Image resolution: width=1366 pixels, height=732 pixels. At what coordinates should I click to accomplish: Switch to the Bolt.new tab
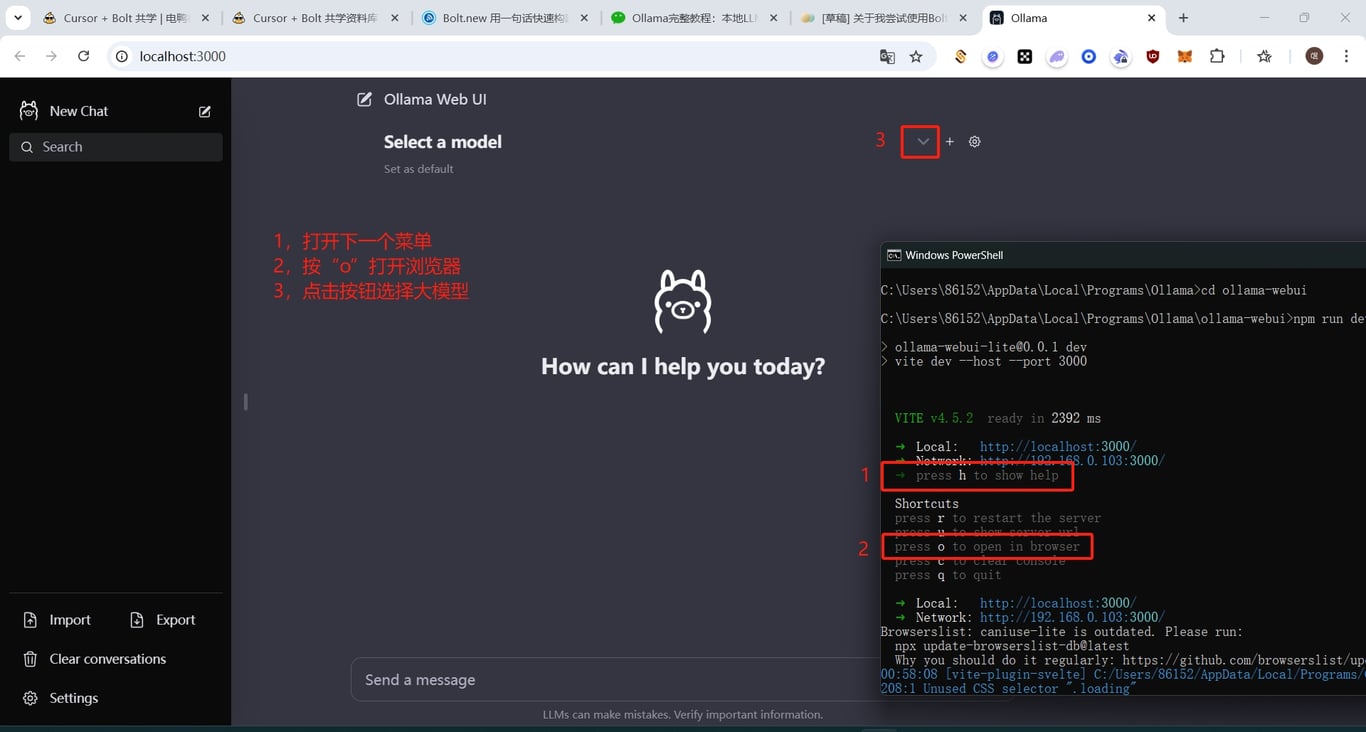[505, 18]
